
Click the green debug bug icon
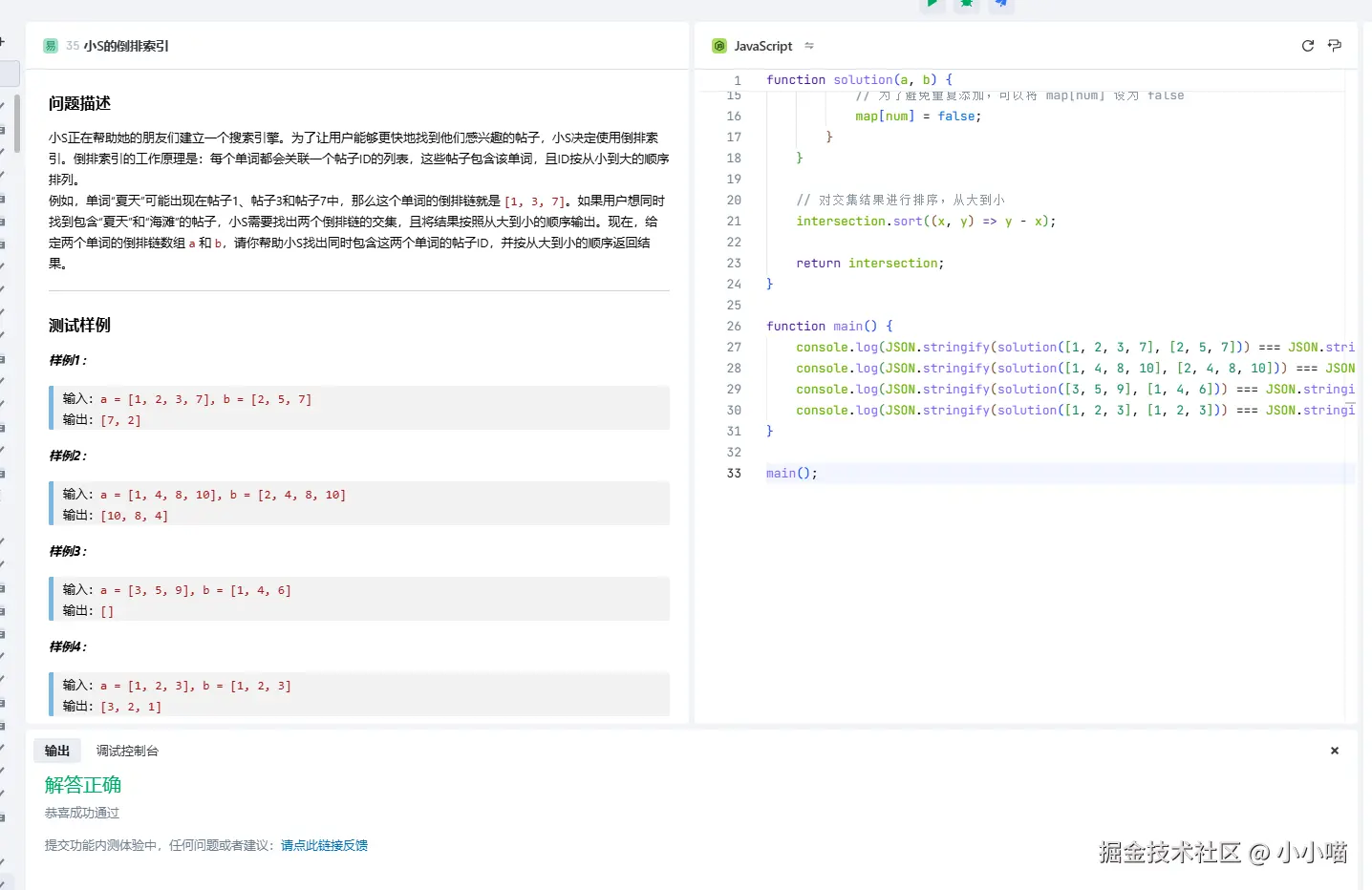[x=966, y=4]
